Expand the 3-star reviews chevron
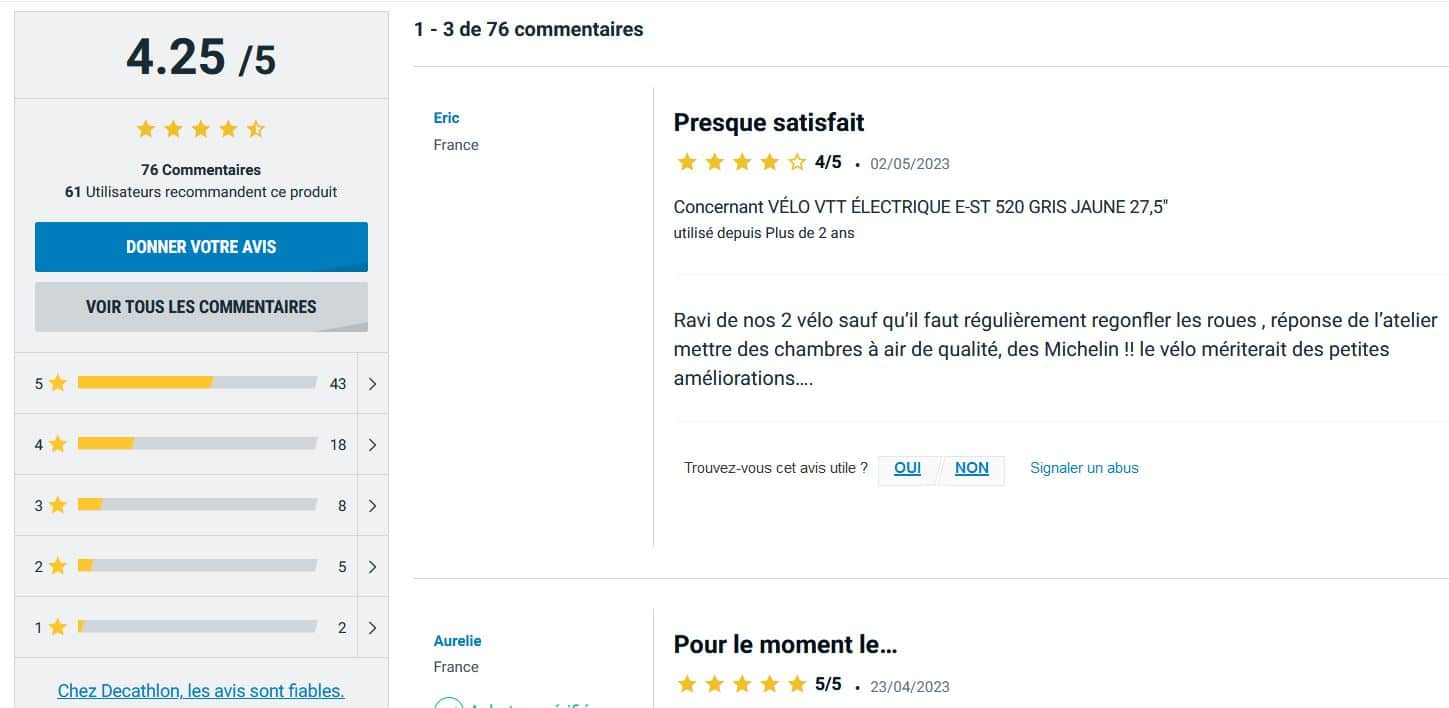Image resolution: width=1449 pixels, height=708 pixels. 372,505
